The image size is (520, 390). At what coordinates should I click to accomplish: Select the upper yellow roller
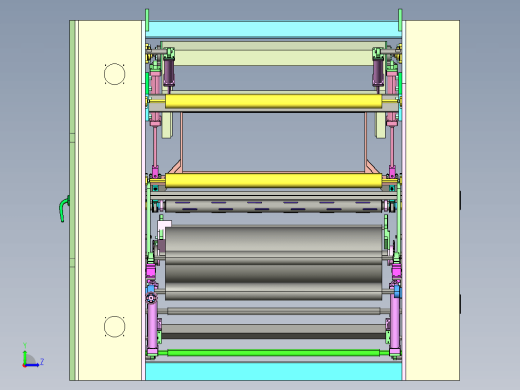coord(274,101)
